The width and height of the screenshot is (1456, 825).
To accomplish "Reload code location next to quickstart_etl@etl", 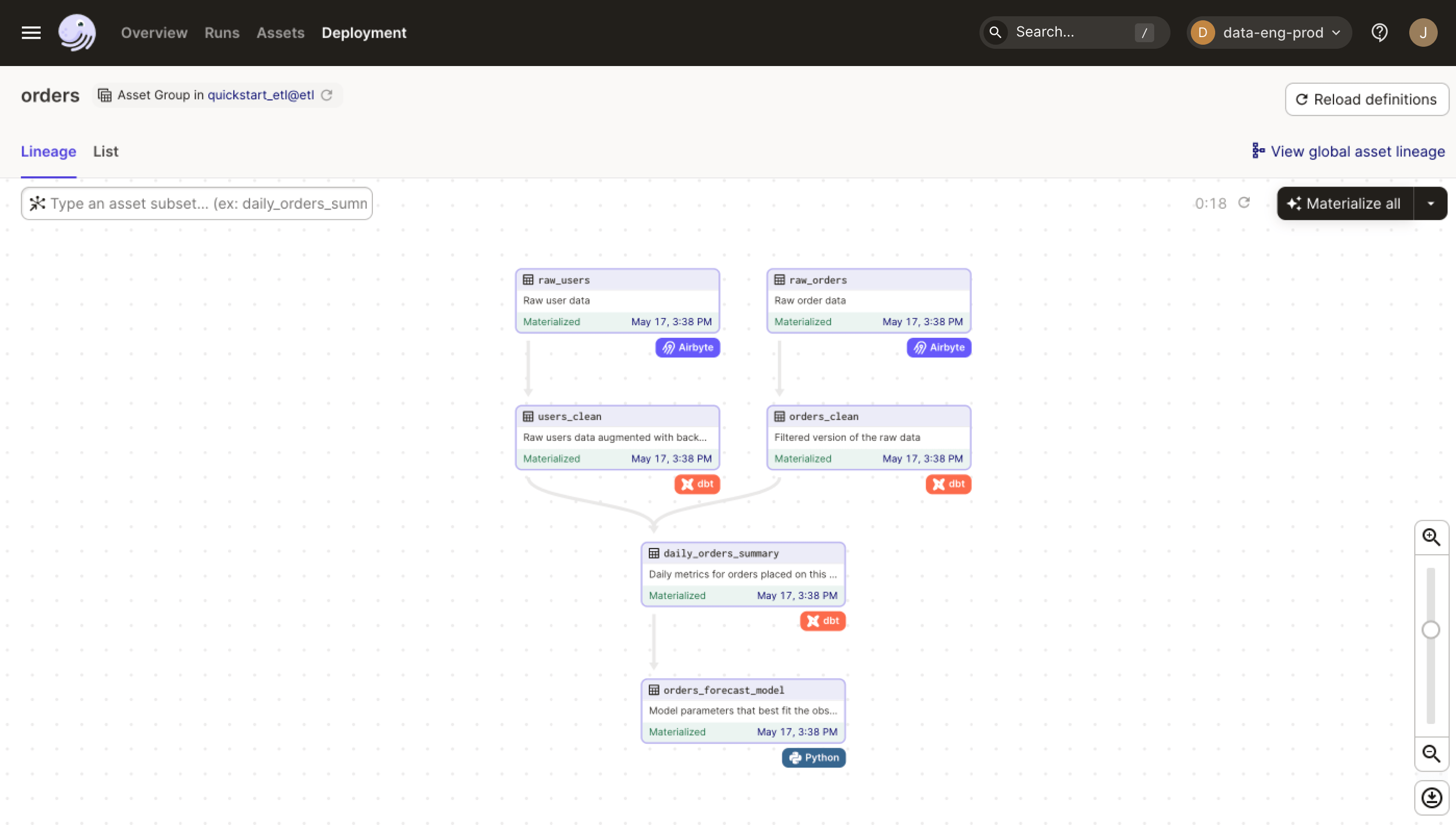I will pos(326,95).
